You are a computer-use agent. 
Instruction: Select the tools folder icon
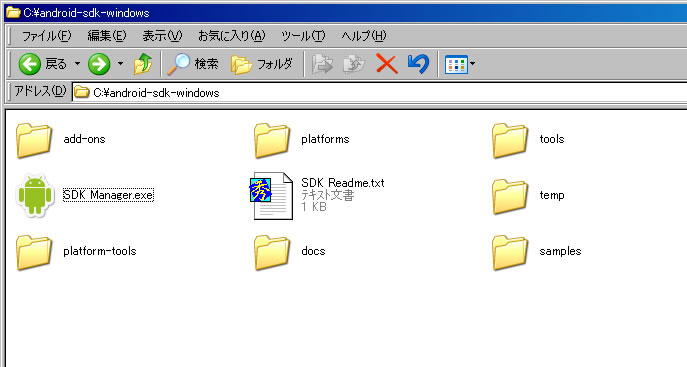(x=510, y=140)
